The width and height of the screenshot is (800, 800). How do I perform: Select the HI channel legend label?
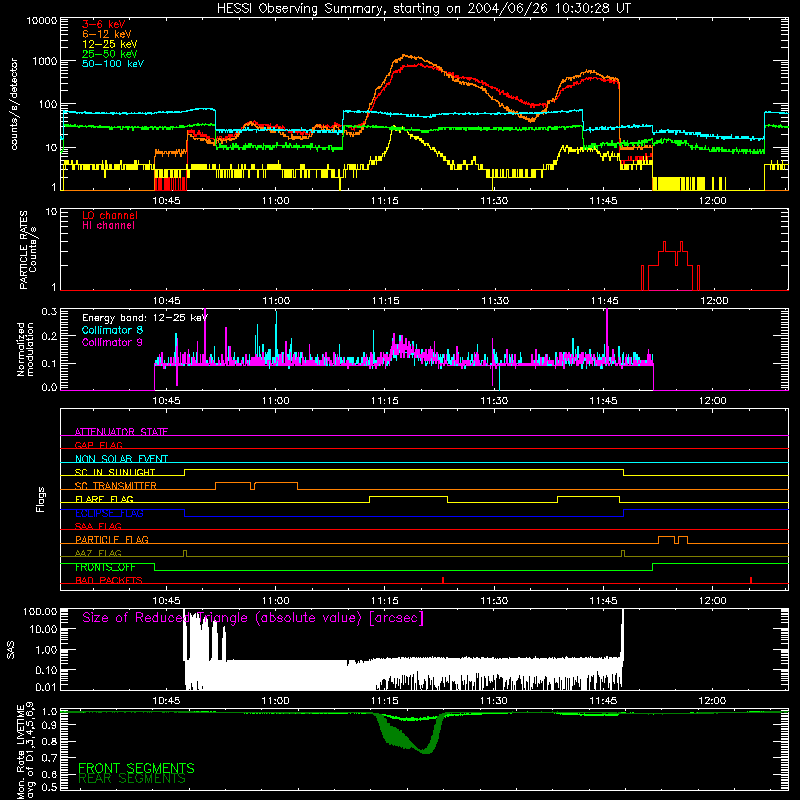click(x=108, y=226)
